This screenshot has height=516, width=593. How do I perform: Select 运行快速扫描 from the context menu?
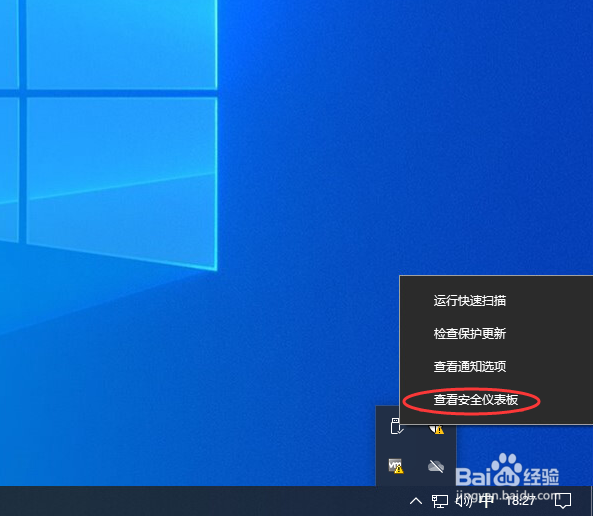pyautogui.click(x=496, y=300)
